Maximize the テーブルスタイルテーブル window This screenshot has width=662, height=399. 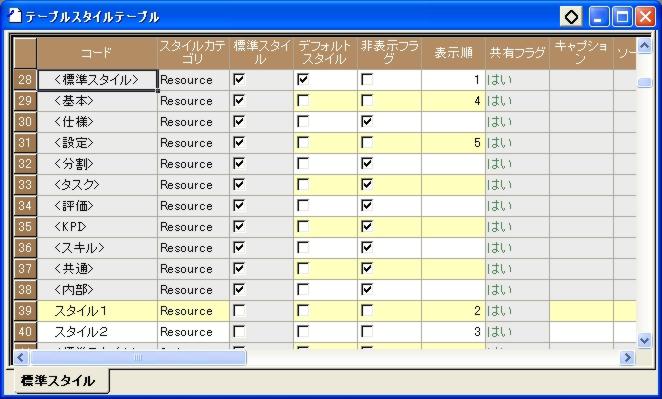click(x=622, y=17)
